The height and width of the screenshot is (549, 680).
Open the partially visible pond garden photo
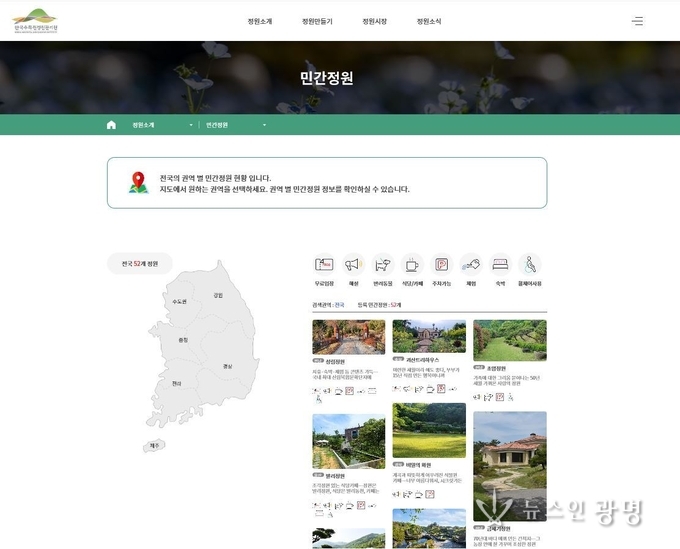pos(429,529)
